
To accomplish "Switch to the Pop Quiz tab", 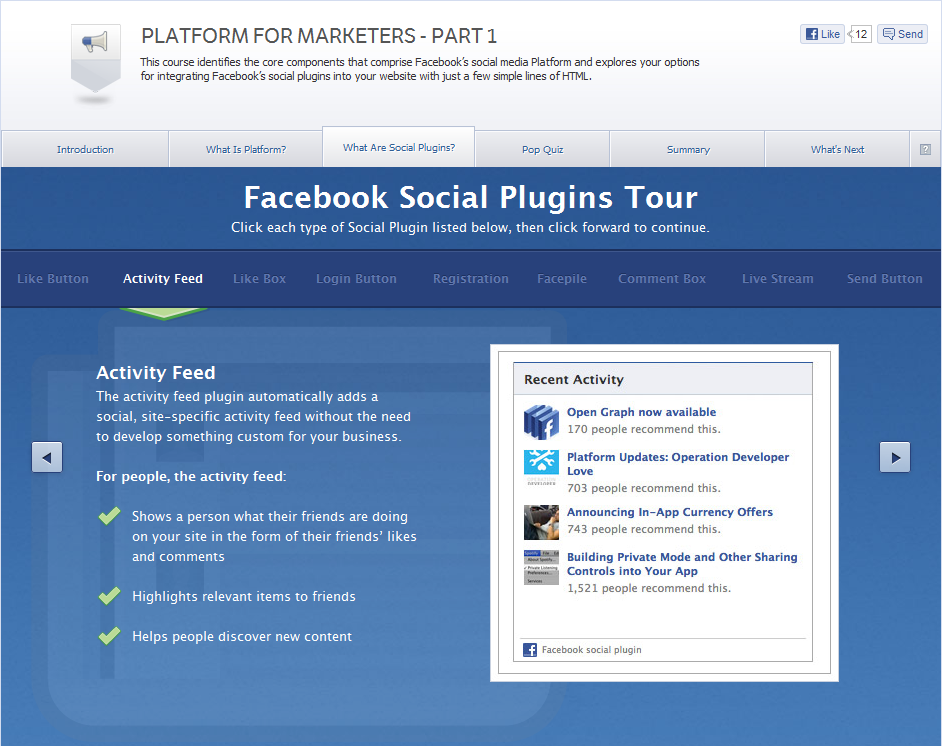I will [x=542, y=150].
